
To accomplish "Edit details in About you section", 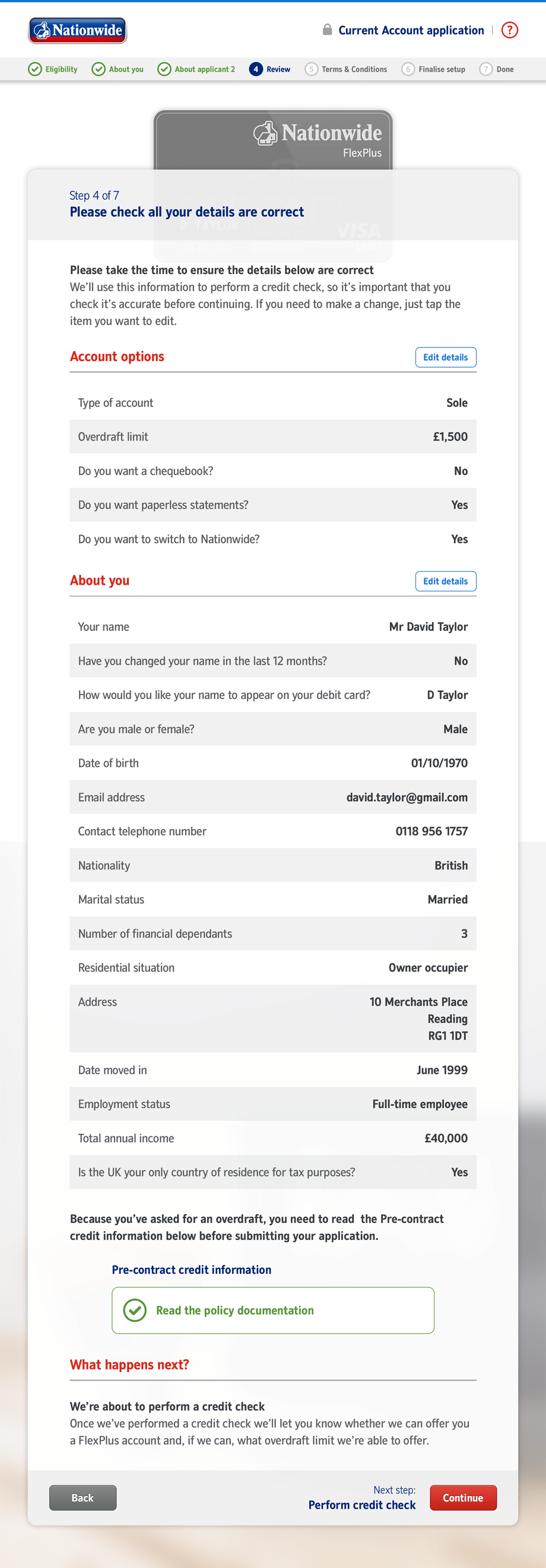I will coord(446,581).
